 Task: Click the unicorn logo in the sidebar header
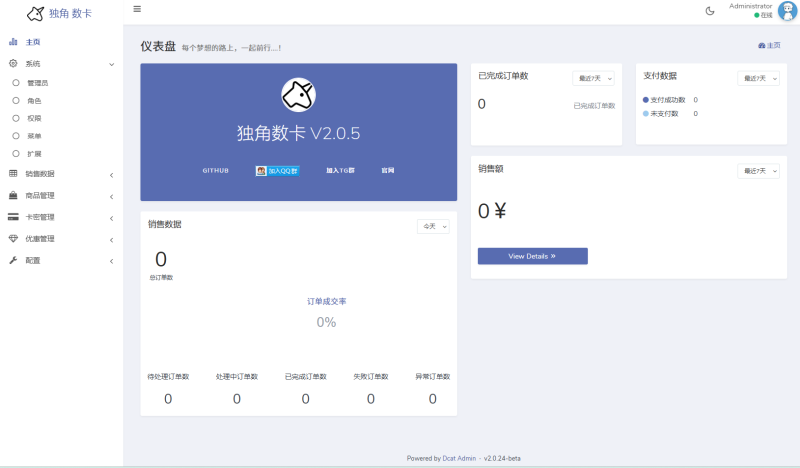(x=35, y=14)
